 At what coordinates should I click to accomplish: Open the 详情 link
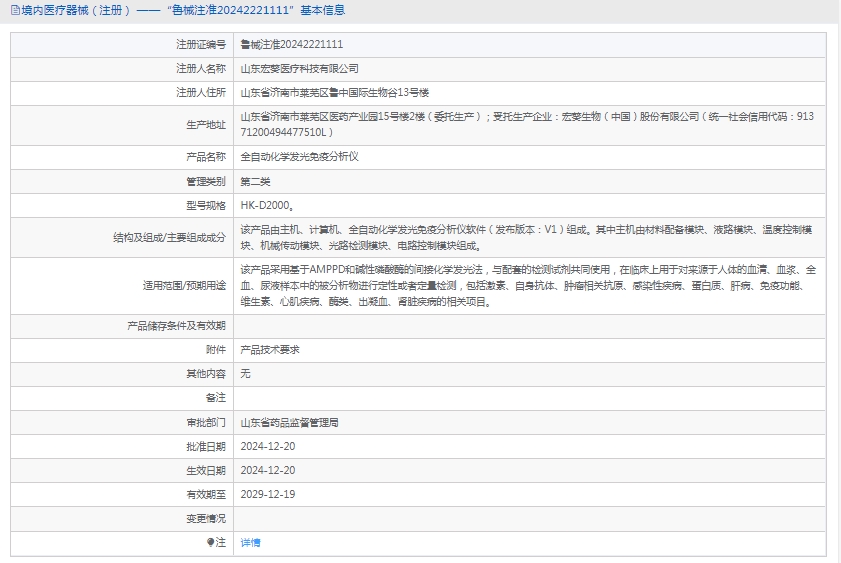point(250,542)
